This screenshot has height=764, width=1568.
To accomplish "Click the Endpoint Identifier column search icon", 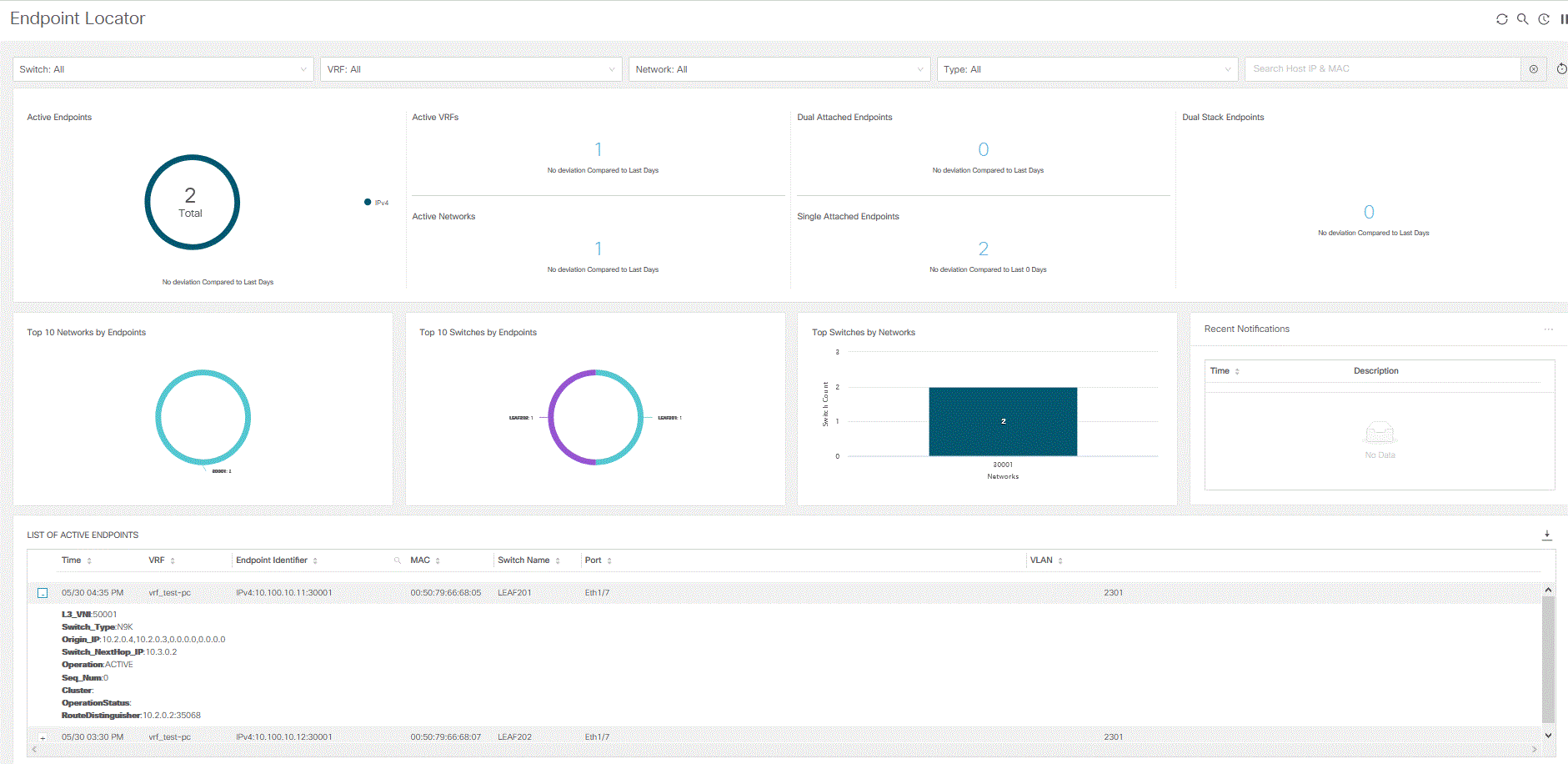I will coord(398,560).
